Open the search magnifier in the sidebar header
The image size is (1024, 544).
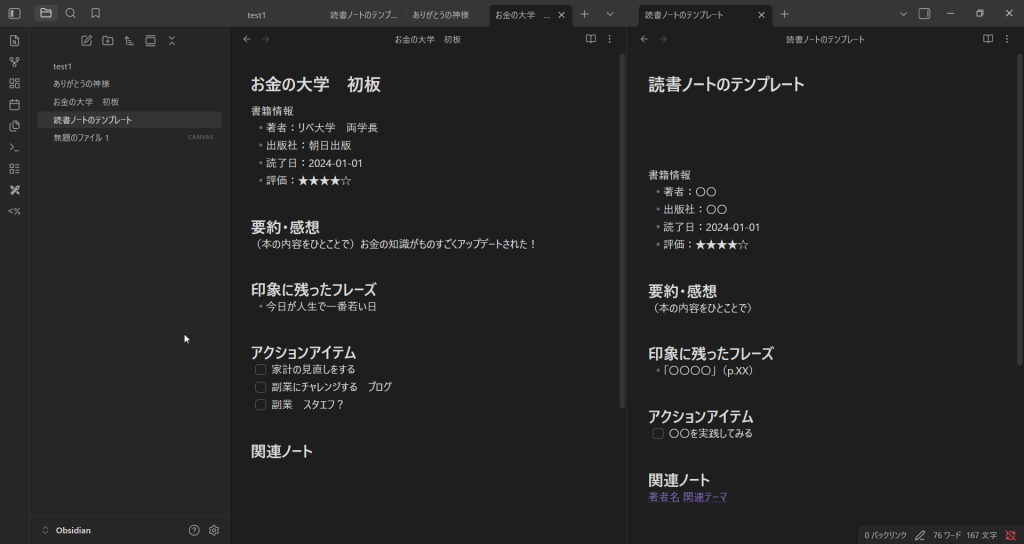(71, 13)
